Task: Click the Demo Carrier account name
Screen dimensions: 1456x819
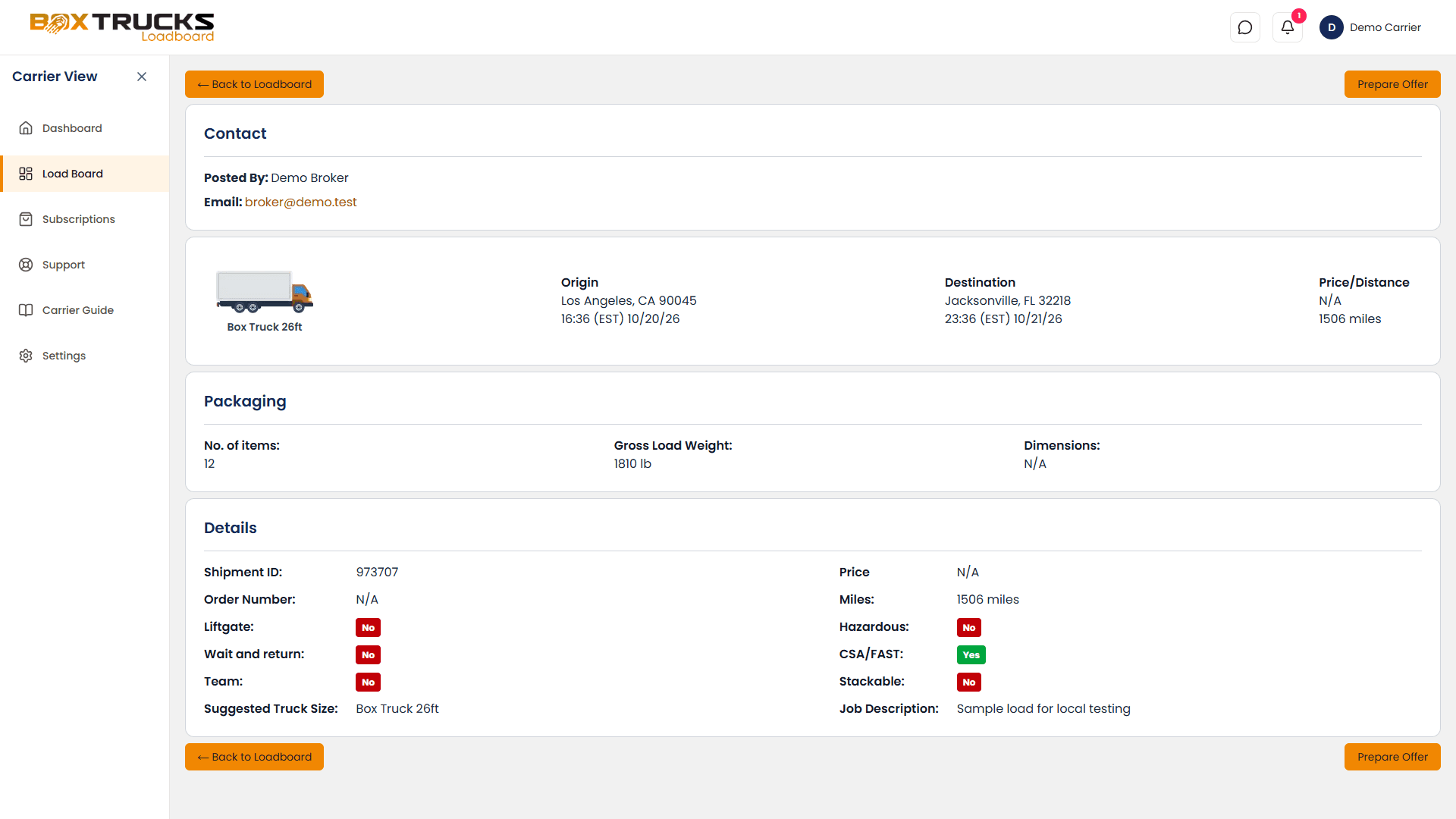Action: point(1385,27)
